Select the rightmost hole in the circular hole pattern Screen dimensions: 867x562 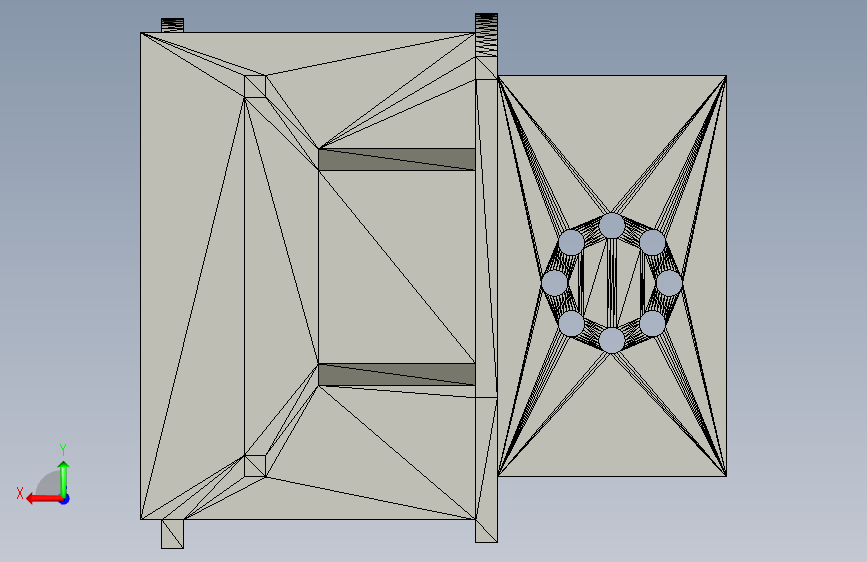(669, 283)
